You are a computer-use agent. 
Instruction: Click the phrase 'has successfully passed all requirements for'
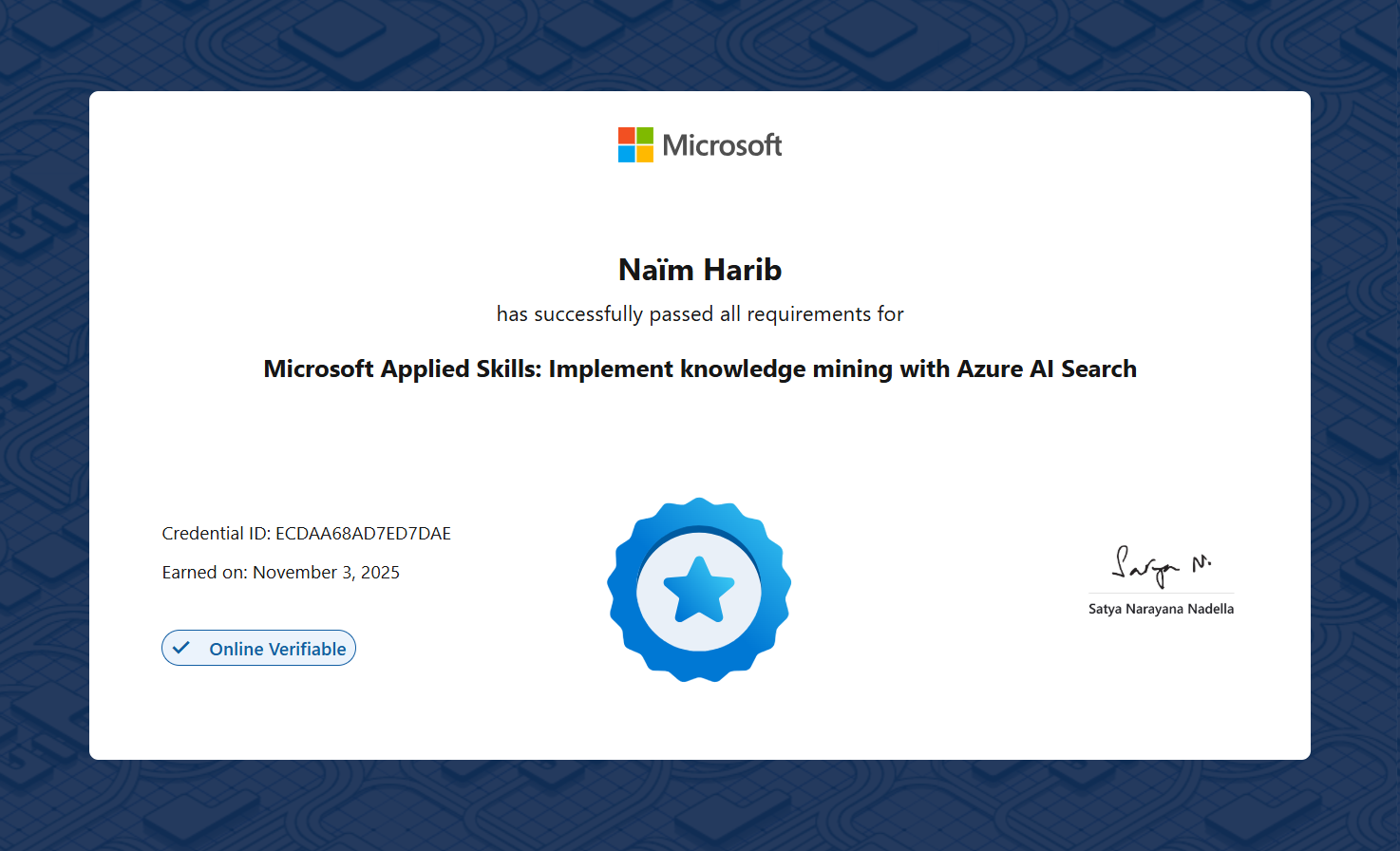pos(699,313)
